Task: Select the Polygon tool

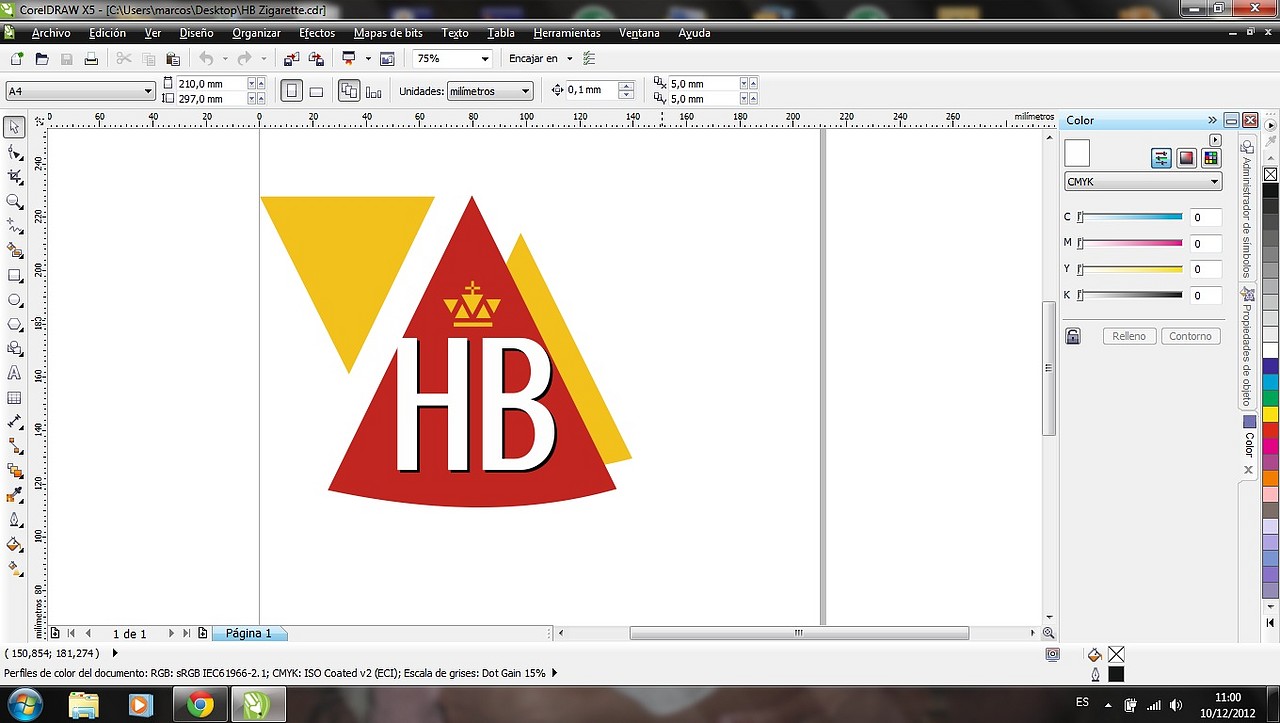Action: point(14,324)
